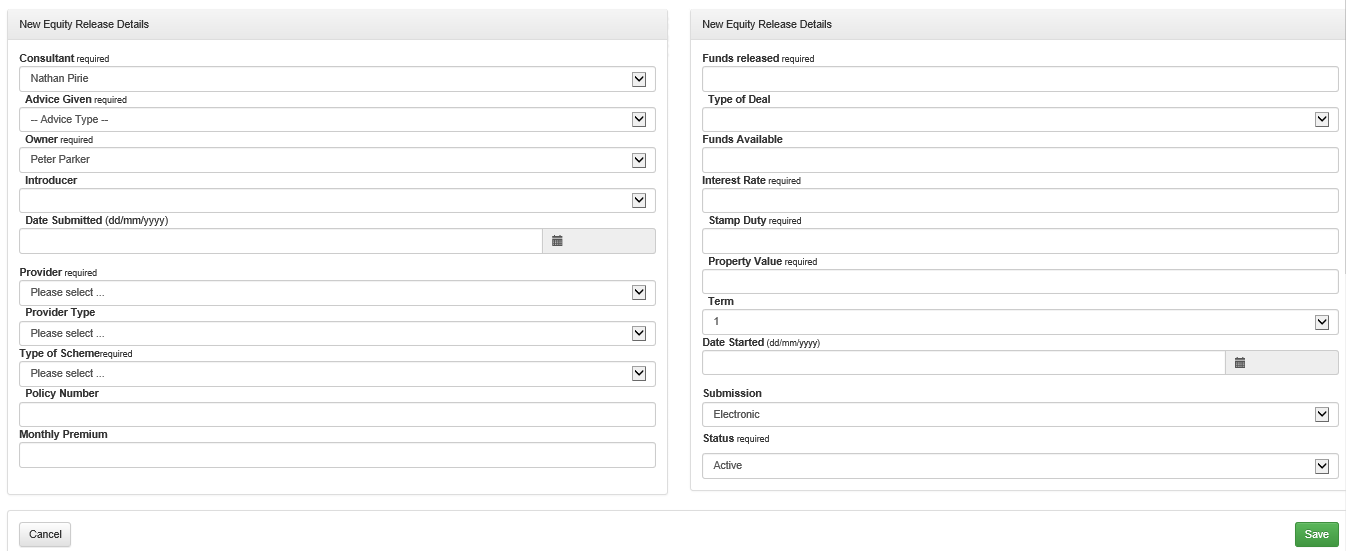Open the Provider Type dropdown

[x=337, y=333]
